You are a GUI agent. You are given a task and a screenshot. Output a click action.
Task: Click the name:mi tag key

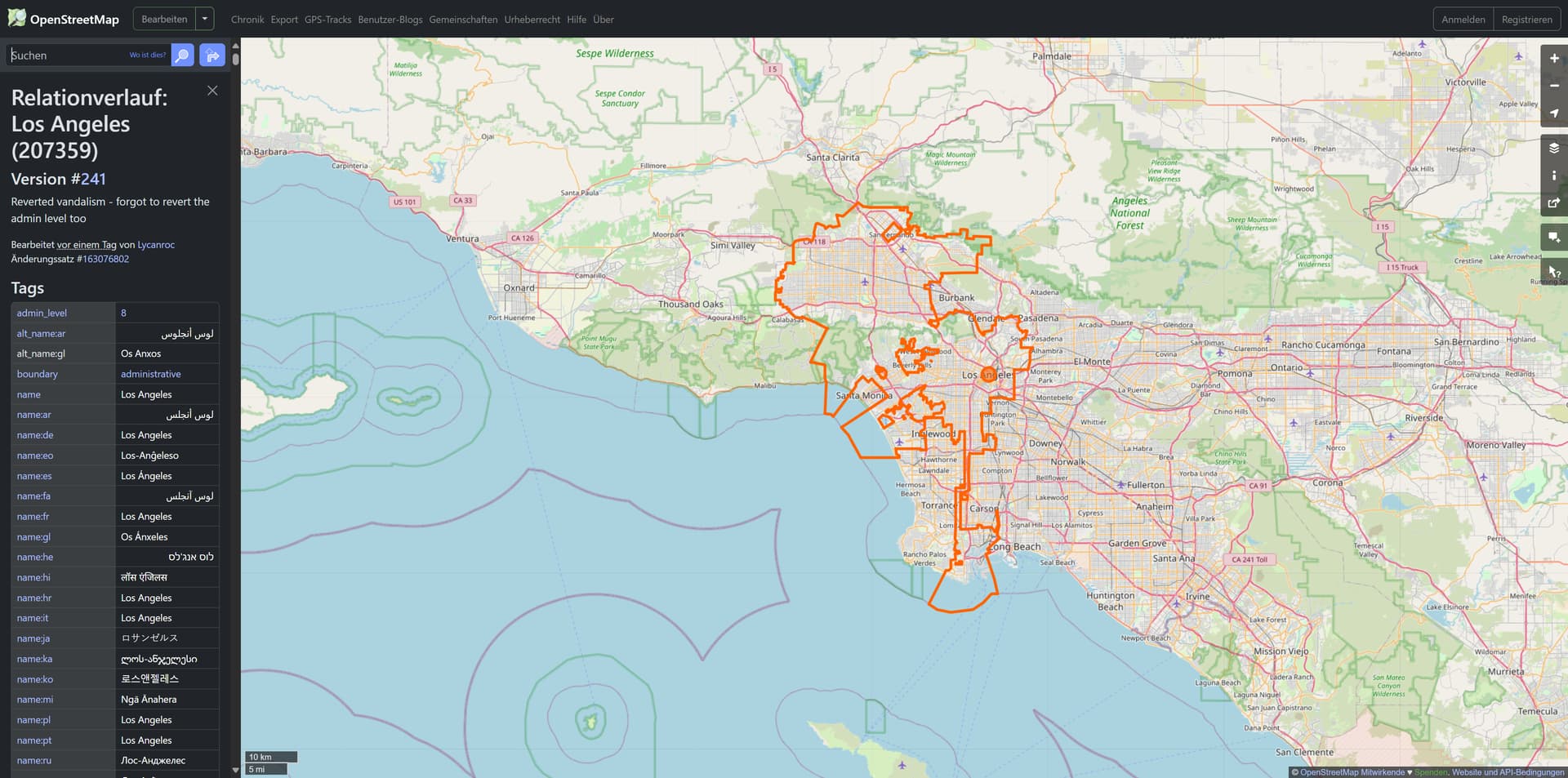click(35, 700)
